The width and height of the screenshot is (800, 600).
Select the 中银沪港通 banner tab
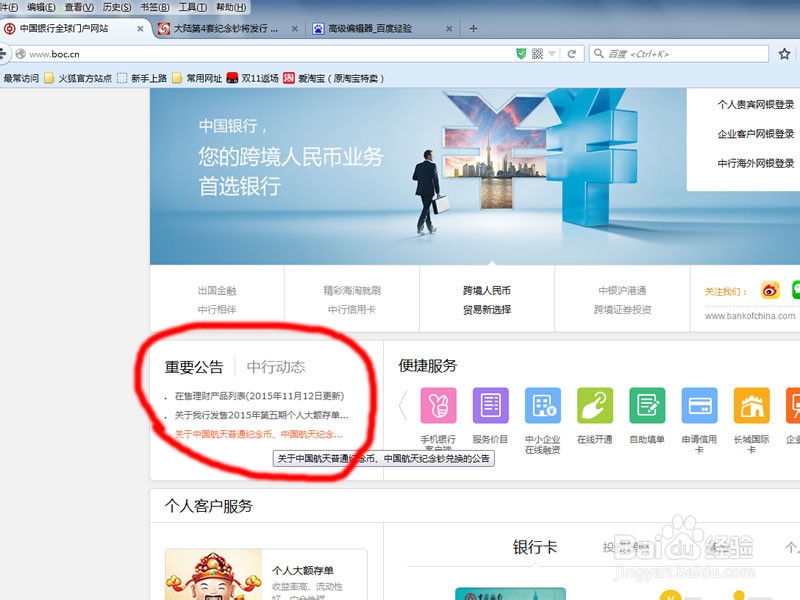(622, 299)
